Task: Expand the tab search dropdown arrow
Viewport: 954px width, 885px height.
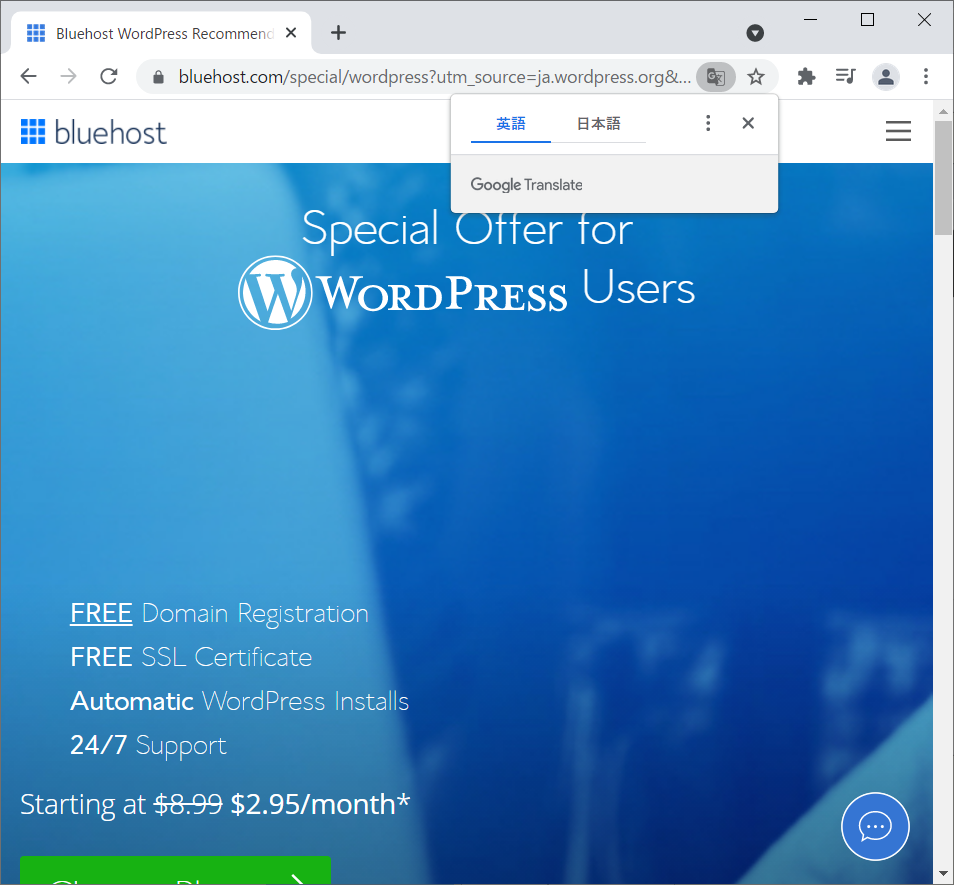Action: (x=755, y=33)
